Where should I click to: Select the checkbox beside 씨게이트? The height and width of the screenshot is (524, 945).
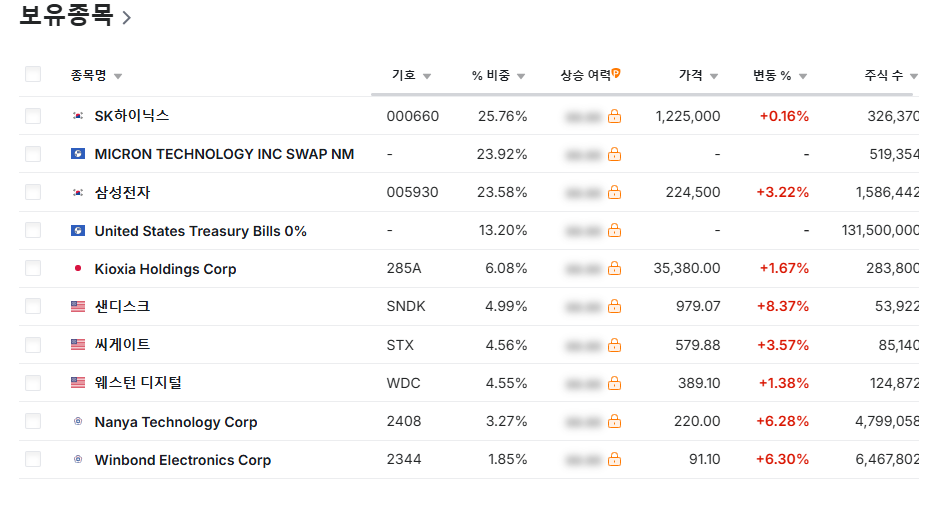click(33, 345)
